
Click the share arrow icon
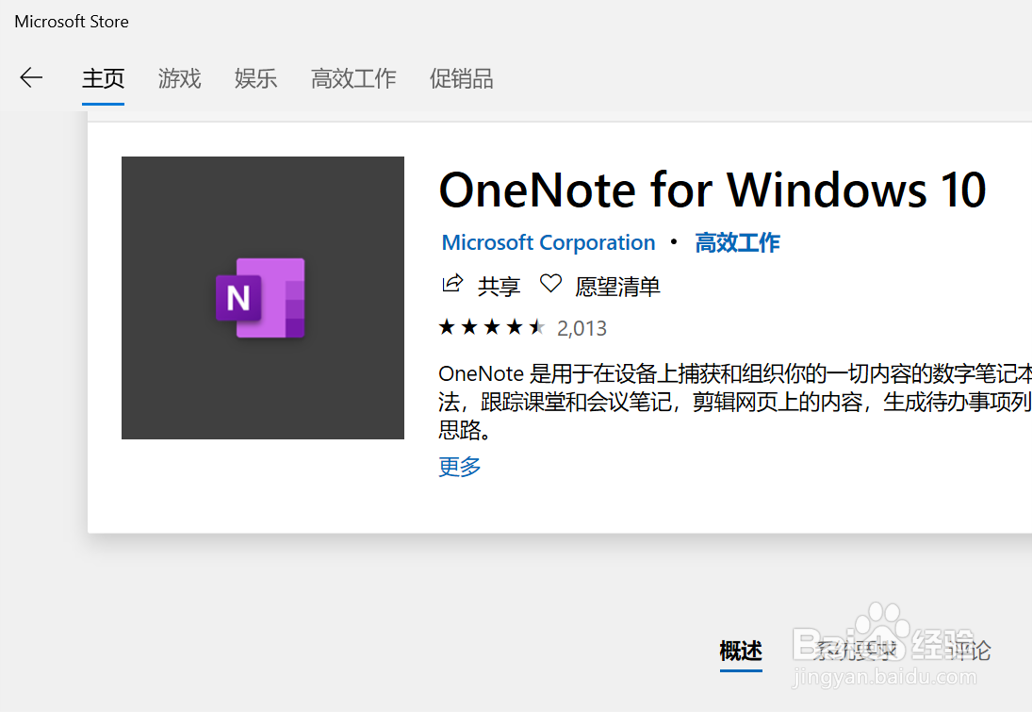point(452,284)
